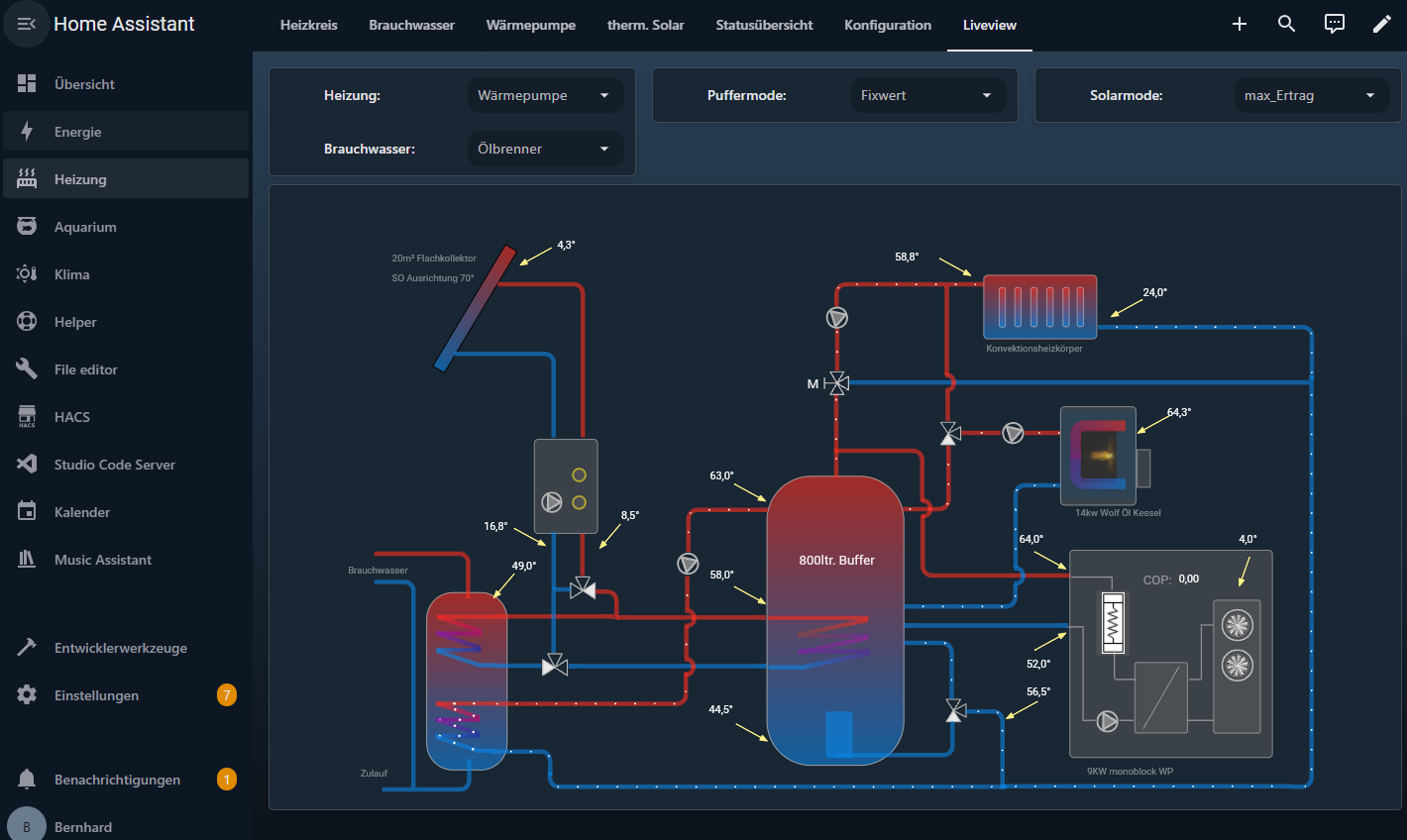Screen dimensions: 1407x840
Task: Expand the Brauchwasser dropdown showing Ölbrenner
Action: 544,150
